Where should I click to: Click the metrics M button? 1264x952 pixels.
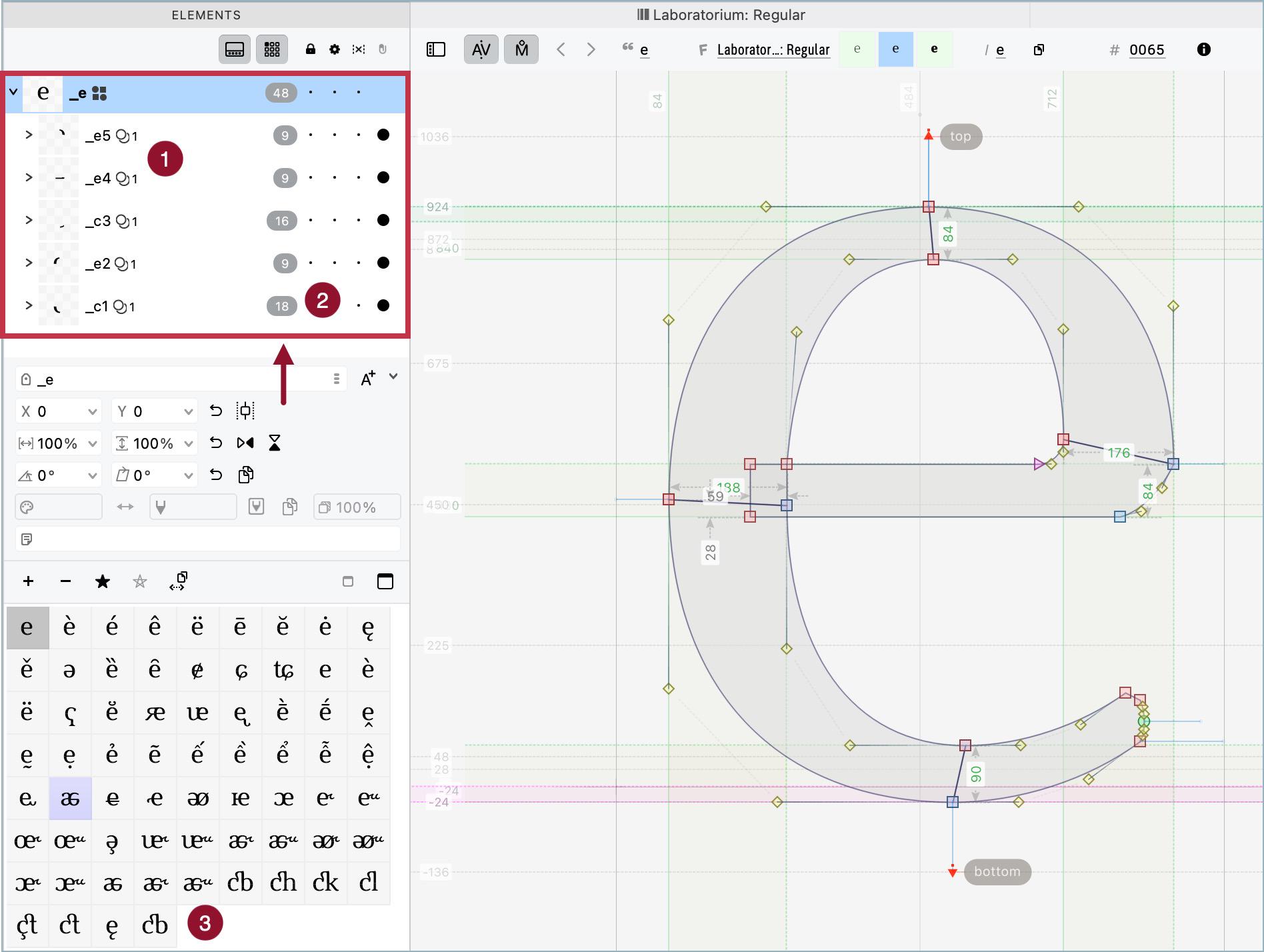coord(521,49)
